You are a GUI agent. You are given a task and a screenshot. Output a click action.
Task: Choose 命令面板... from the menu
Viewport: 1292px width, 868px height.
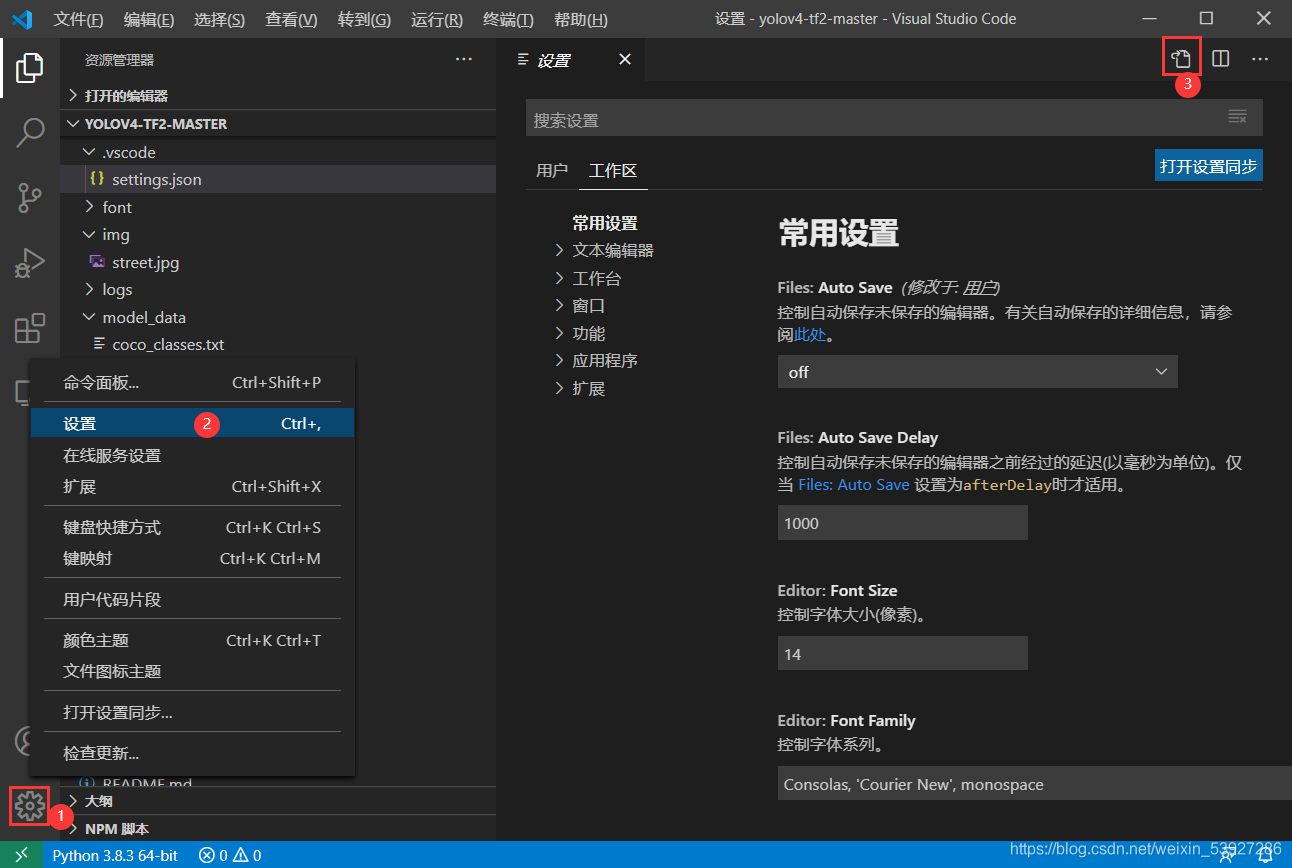tap(192, 382)
